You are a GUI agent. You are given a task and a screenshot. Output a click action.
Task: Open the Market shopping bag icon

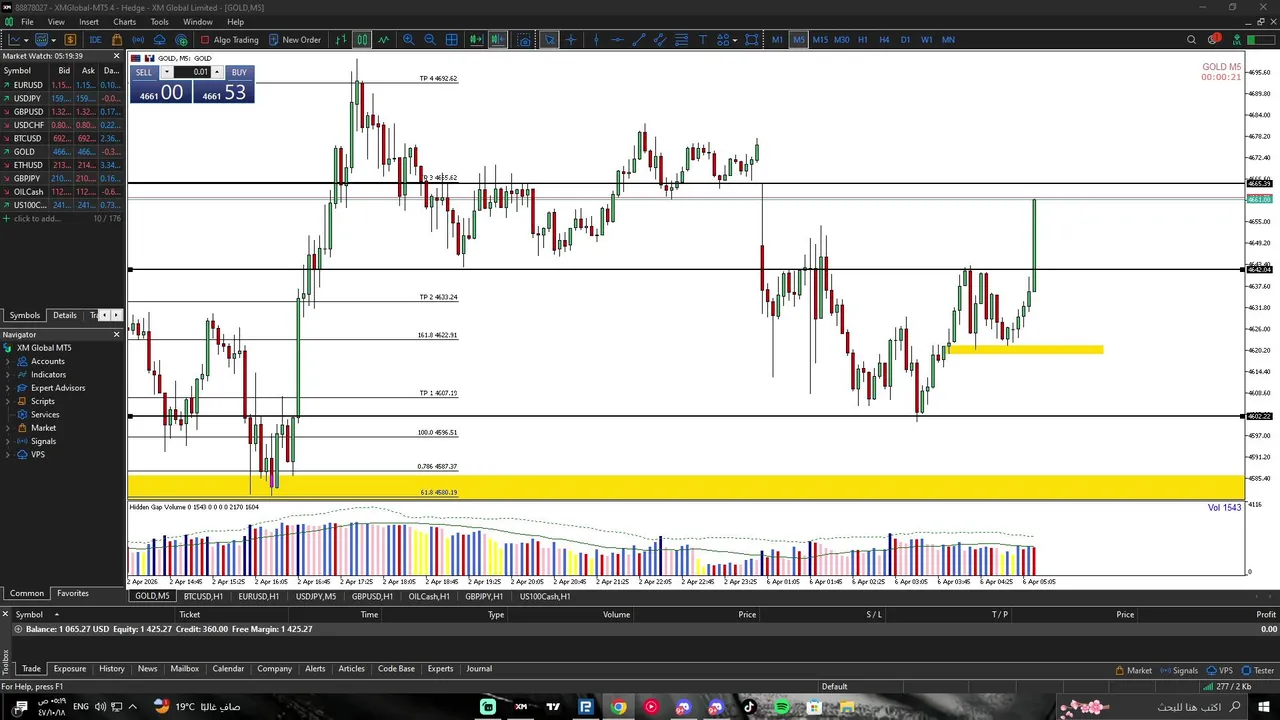[117, 40]
